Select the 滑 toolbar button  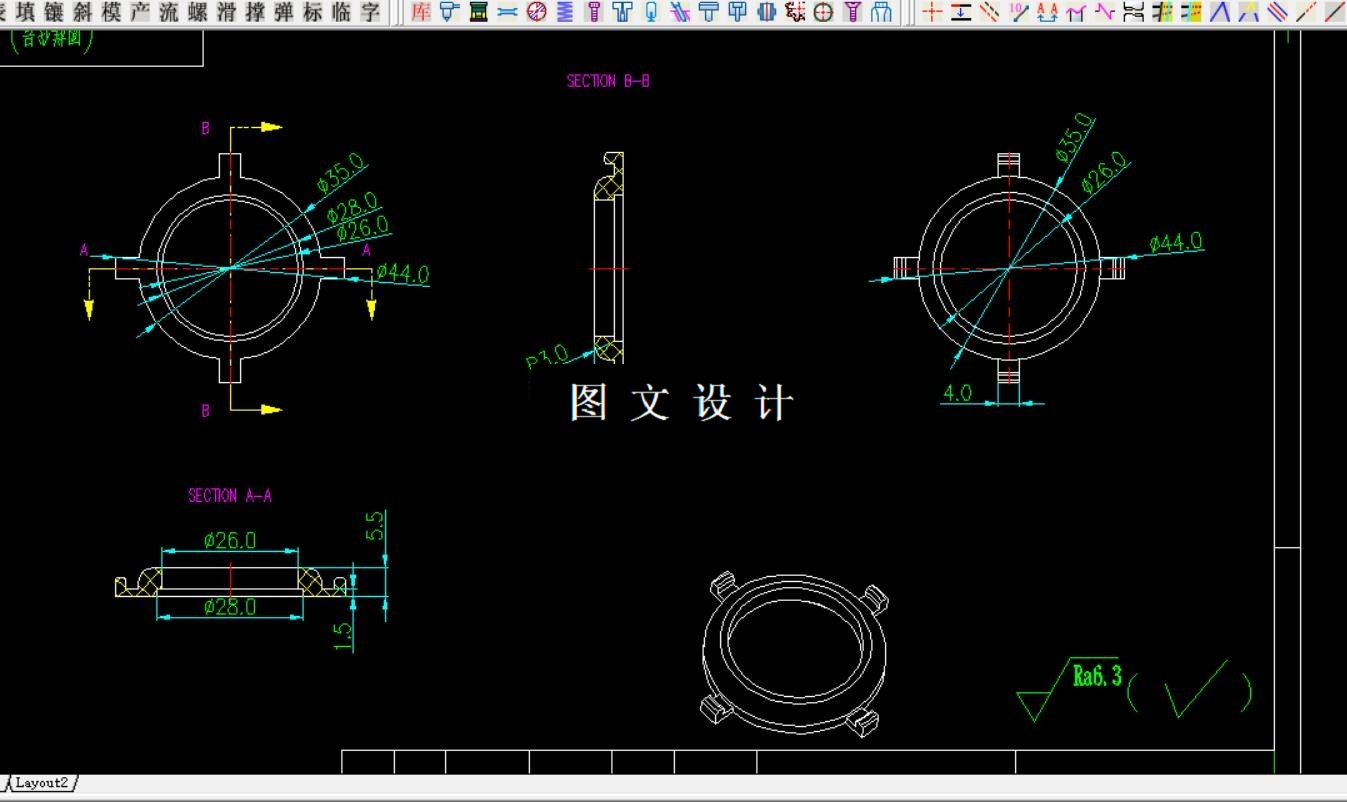[x=227, y=12]
